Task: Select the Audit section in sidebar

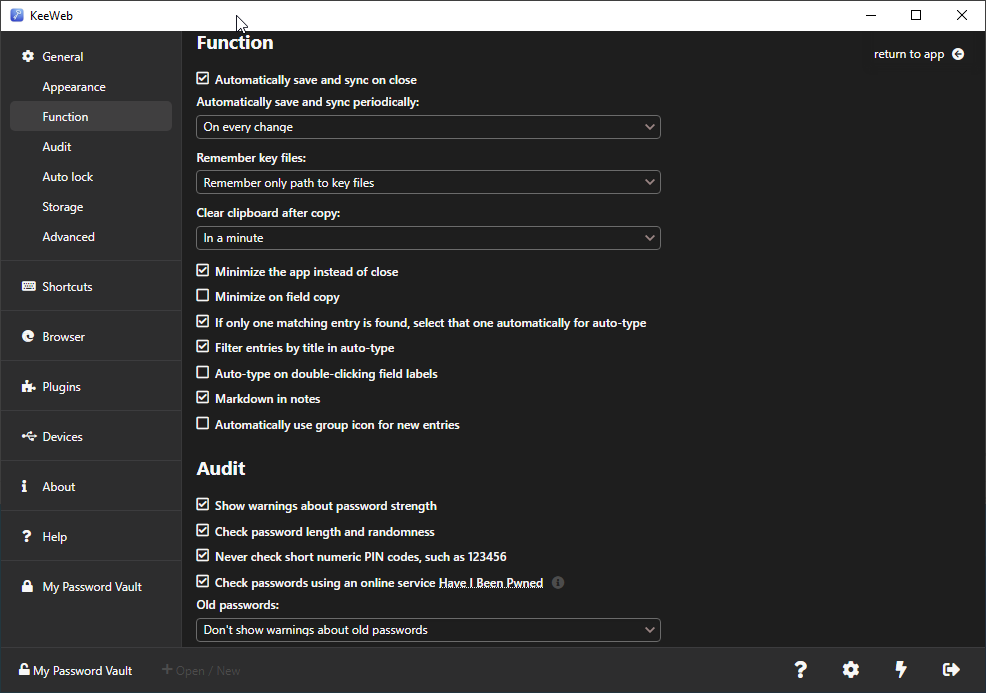Action: (x=57, y=146)
